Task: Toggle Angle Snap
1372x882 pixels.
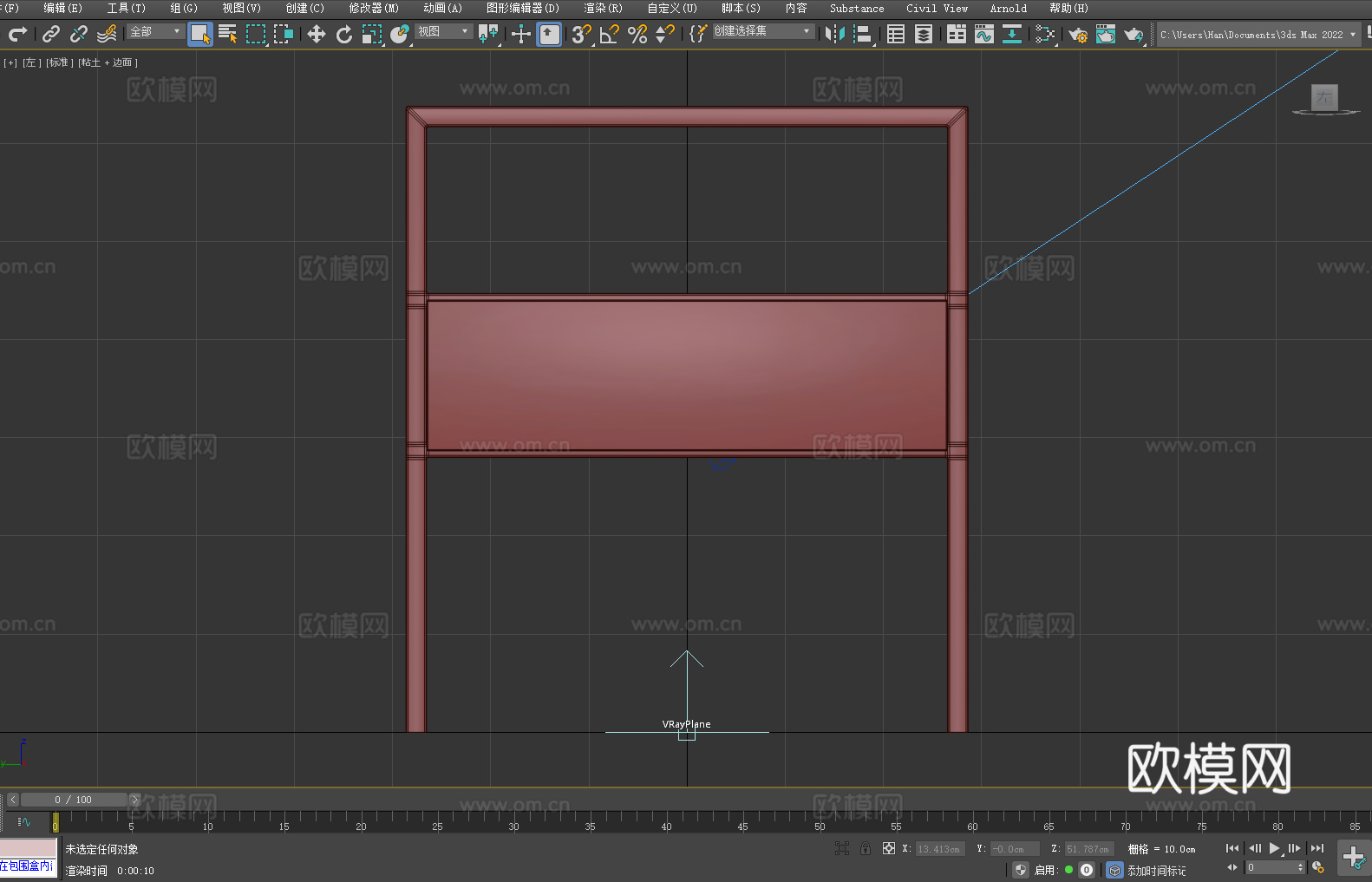Action: [610, 35]
